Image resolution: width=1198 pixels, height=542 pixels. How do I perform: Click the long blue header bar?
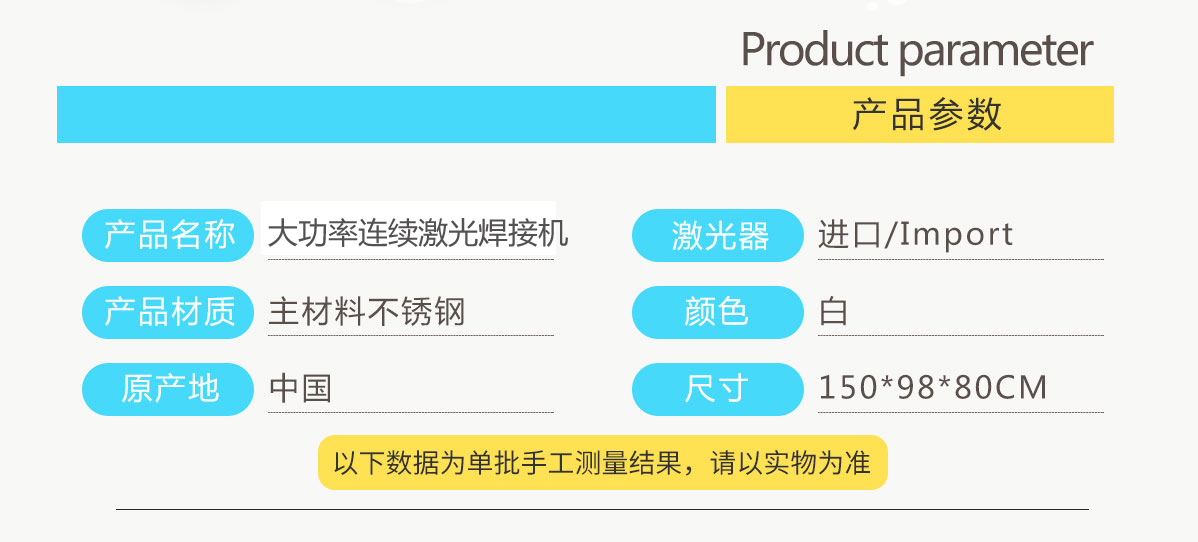tap(386, 114)
